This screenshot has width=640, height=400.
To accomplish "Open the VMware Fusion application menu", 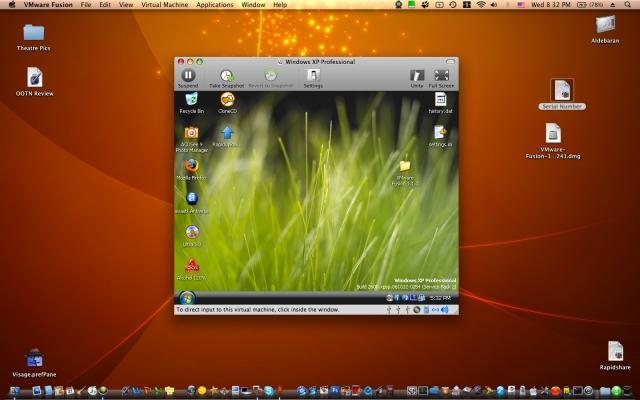I will (x=48, y=5).
